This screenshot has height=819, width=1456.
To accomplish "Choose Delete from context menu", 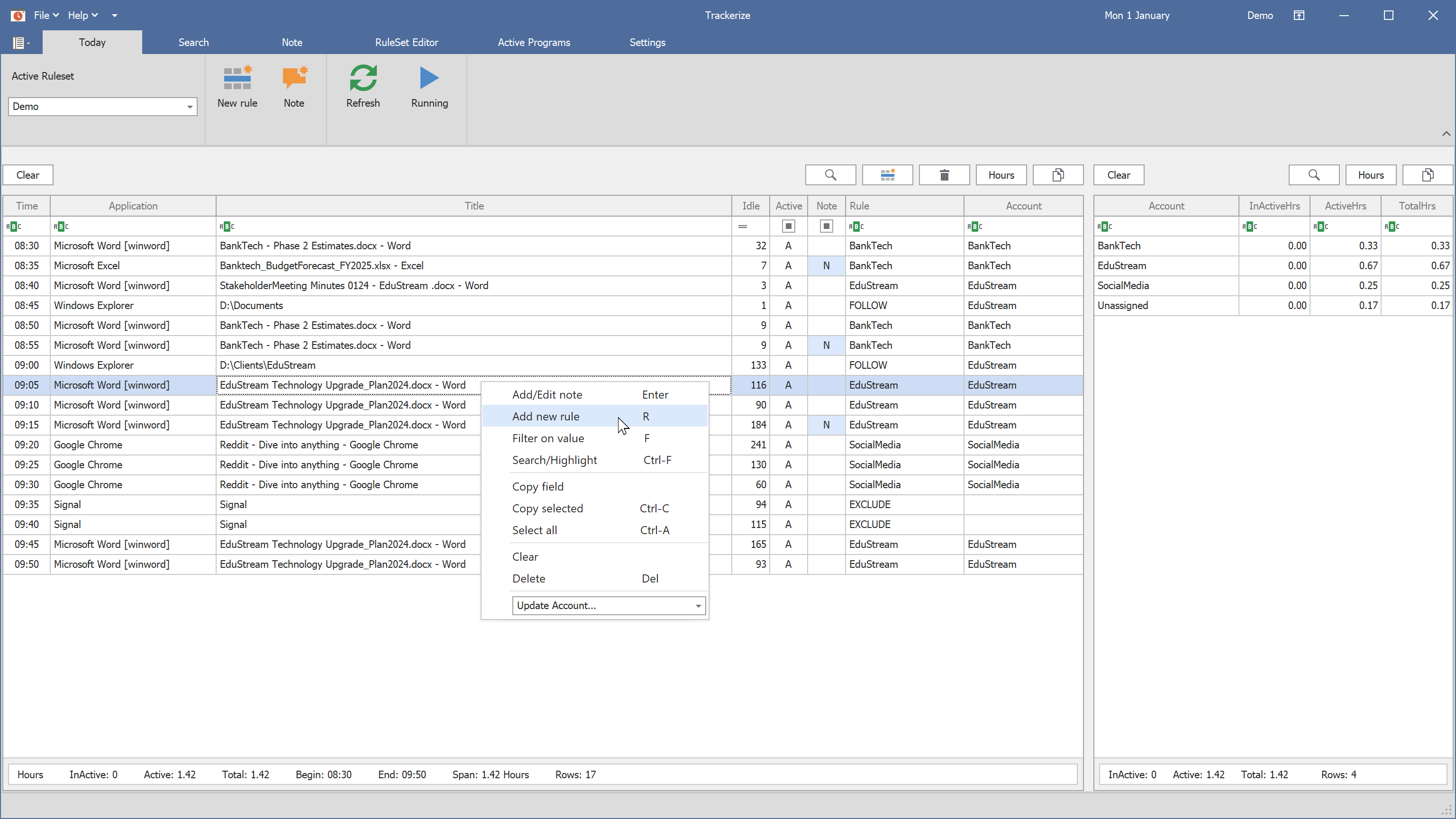I will 595,578.
